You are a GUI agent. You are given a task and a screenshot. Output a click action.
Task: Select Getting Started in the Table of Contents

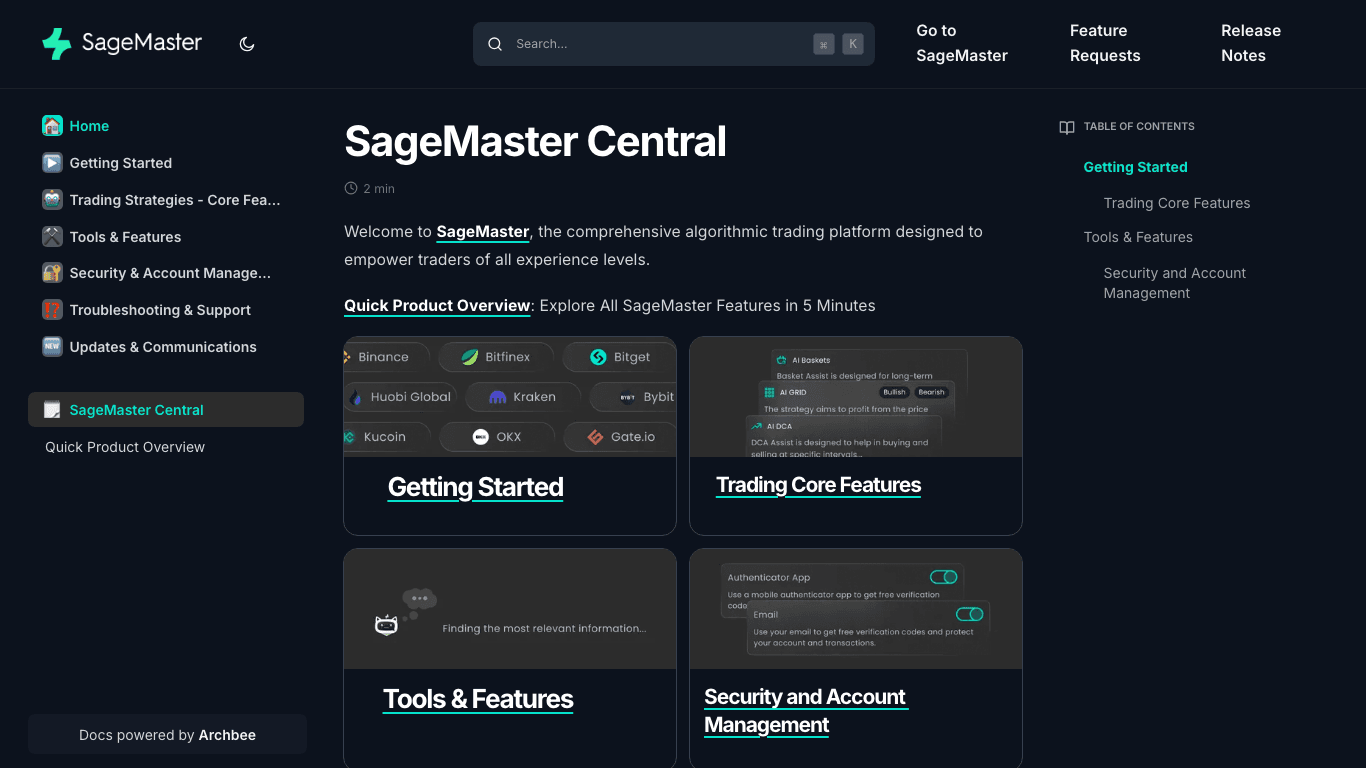point(1135,167)
